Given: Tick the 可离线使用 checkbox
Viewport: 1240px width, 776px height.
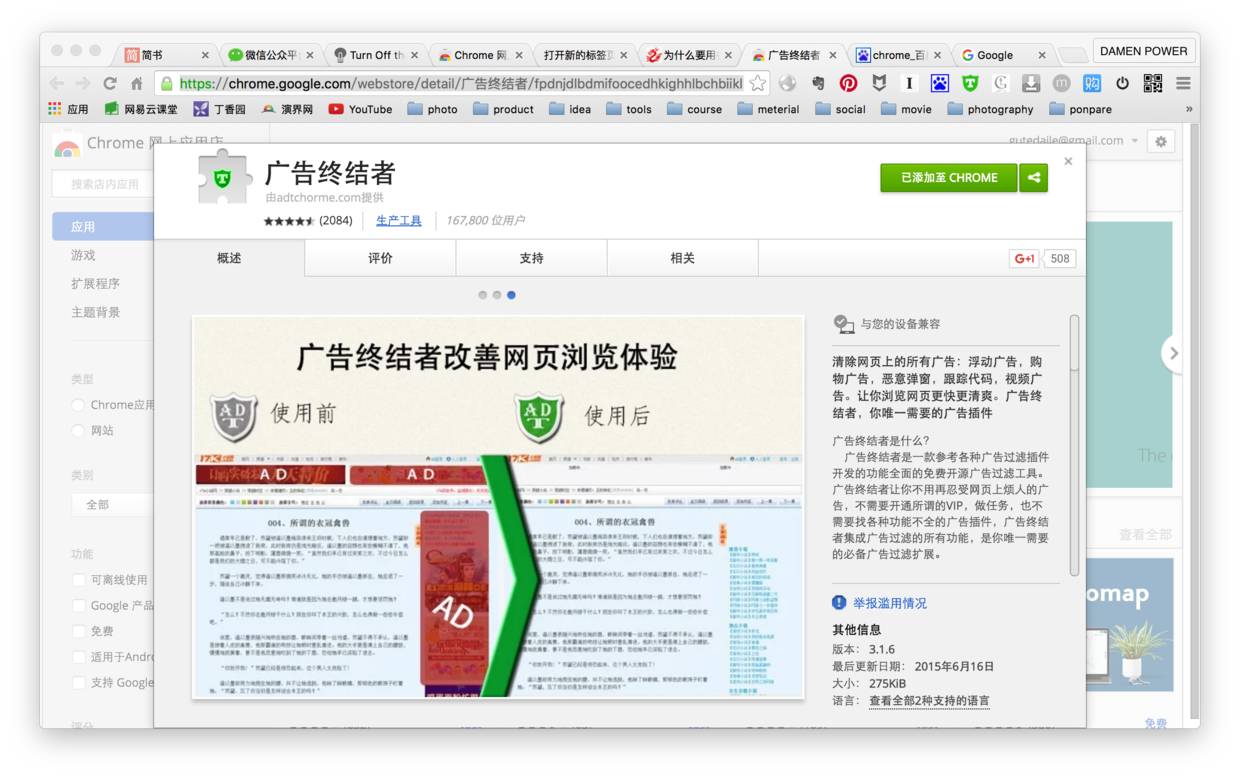Looking at the screenshot, I should (x=78, y=580).
